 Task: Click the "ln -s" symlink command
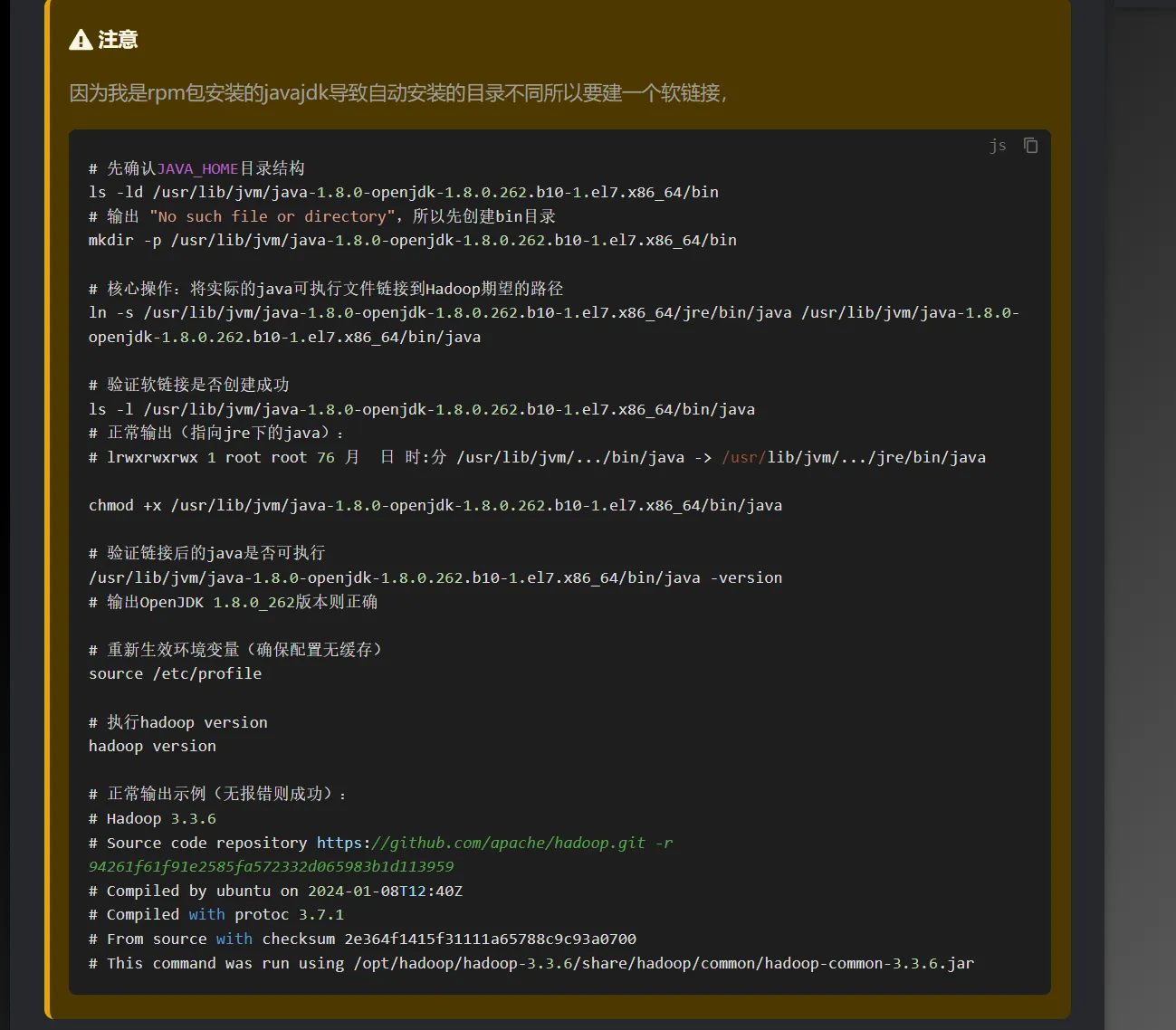552,313
